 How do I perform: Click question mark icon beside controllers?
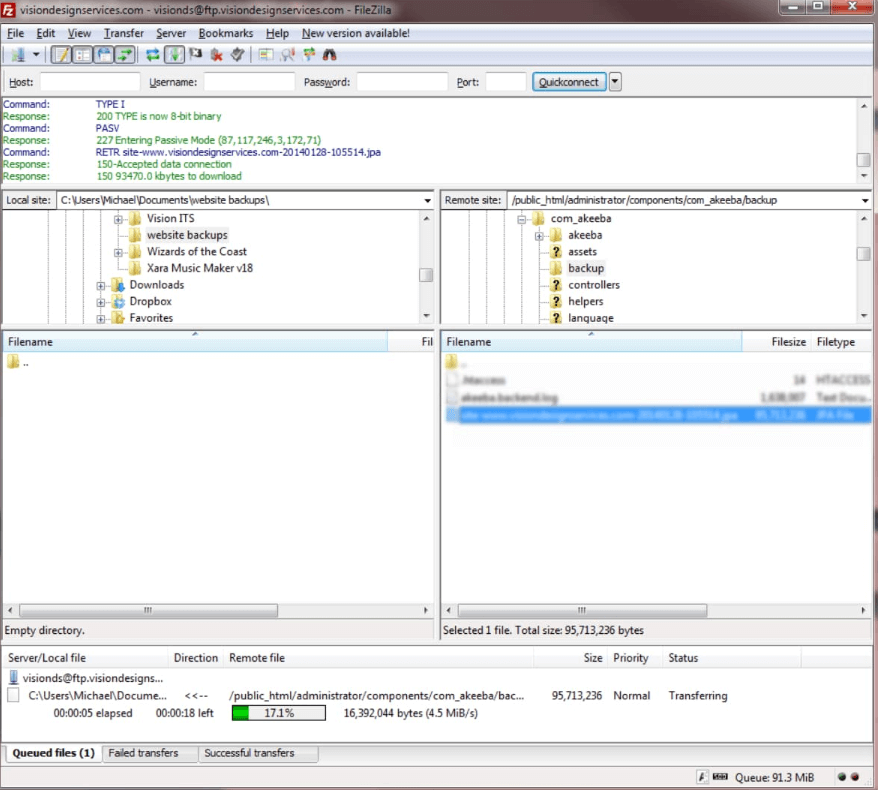tap(556, 284)
